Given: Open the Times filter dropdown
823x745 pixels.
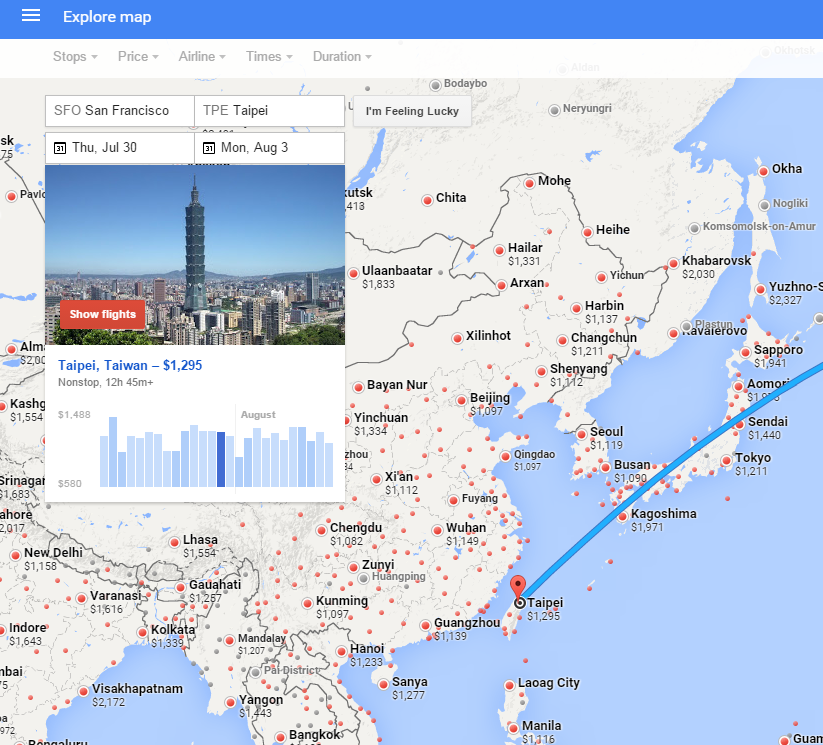Looking at the screenshot, I should 269,57.
